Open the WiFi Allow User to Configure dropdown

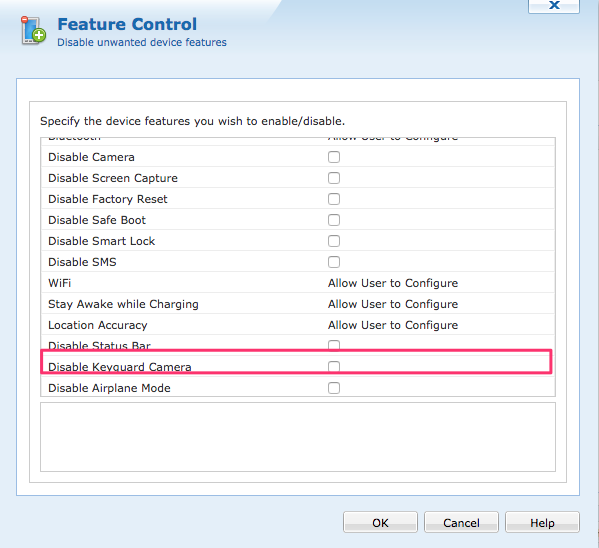click(393, 283)
